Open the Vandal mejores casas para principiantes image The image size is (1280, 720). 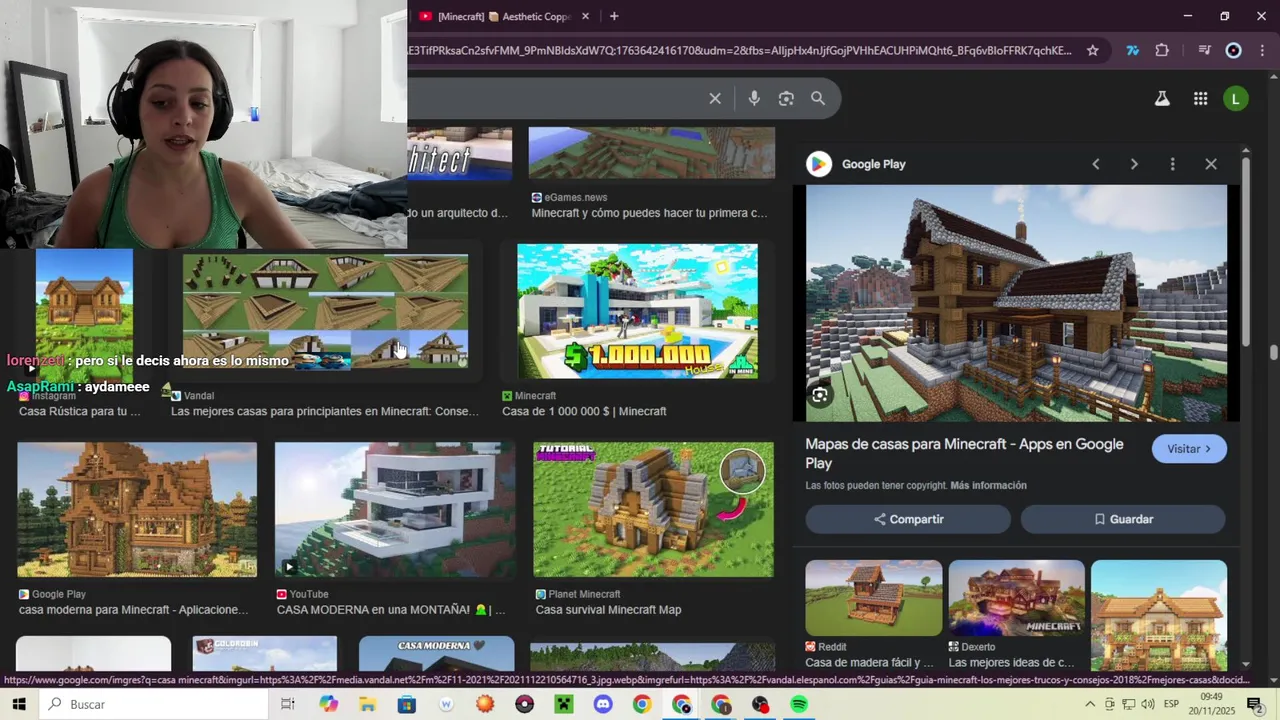(x=325, y=311)
